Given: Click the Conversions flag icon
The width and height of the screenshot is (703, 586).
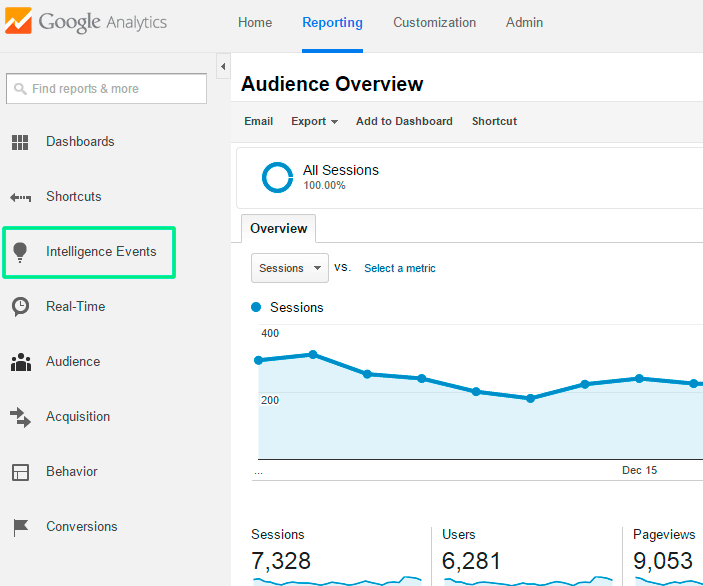Looking at the screenshot, I should (20, 527).
